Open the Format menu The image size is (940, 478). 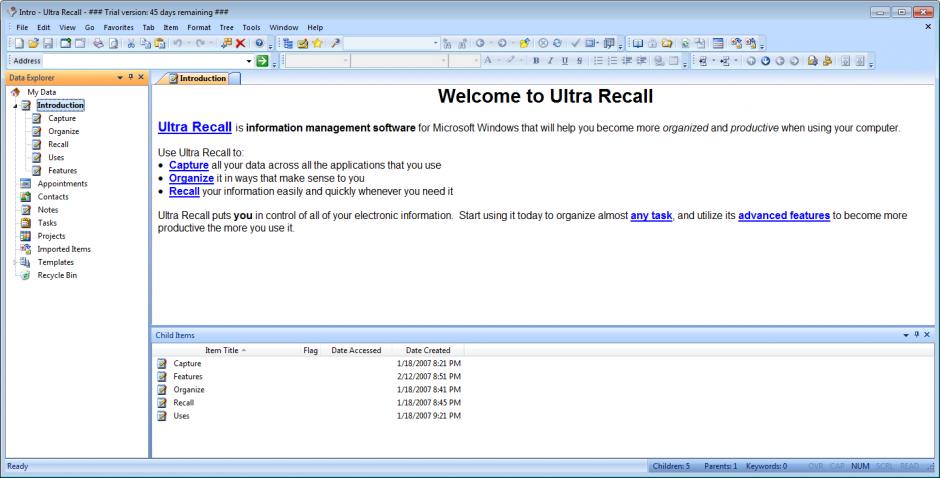199,28
